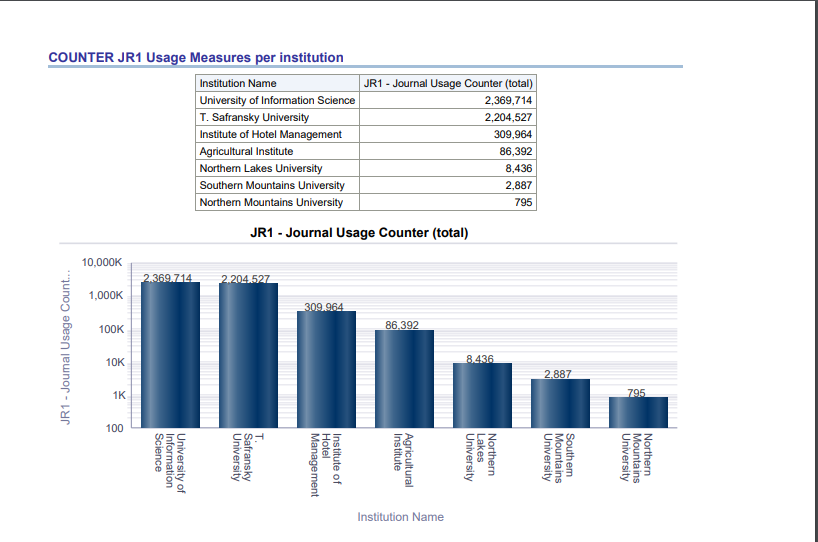Click the chart title above the bars

click(359, 233)
